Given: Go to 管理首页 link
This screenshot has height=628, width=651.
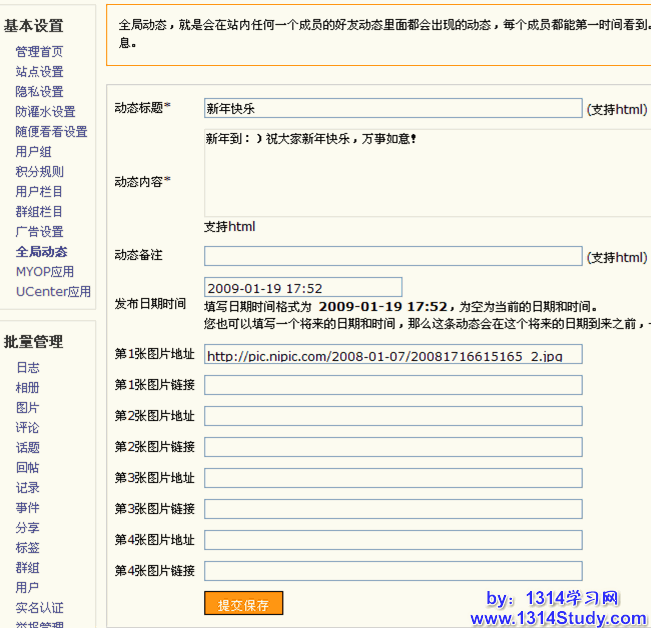Looking at the screenshot, I should (x=39, y=52).
